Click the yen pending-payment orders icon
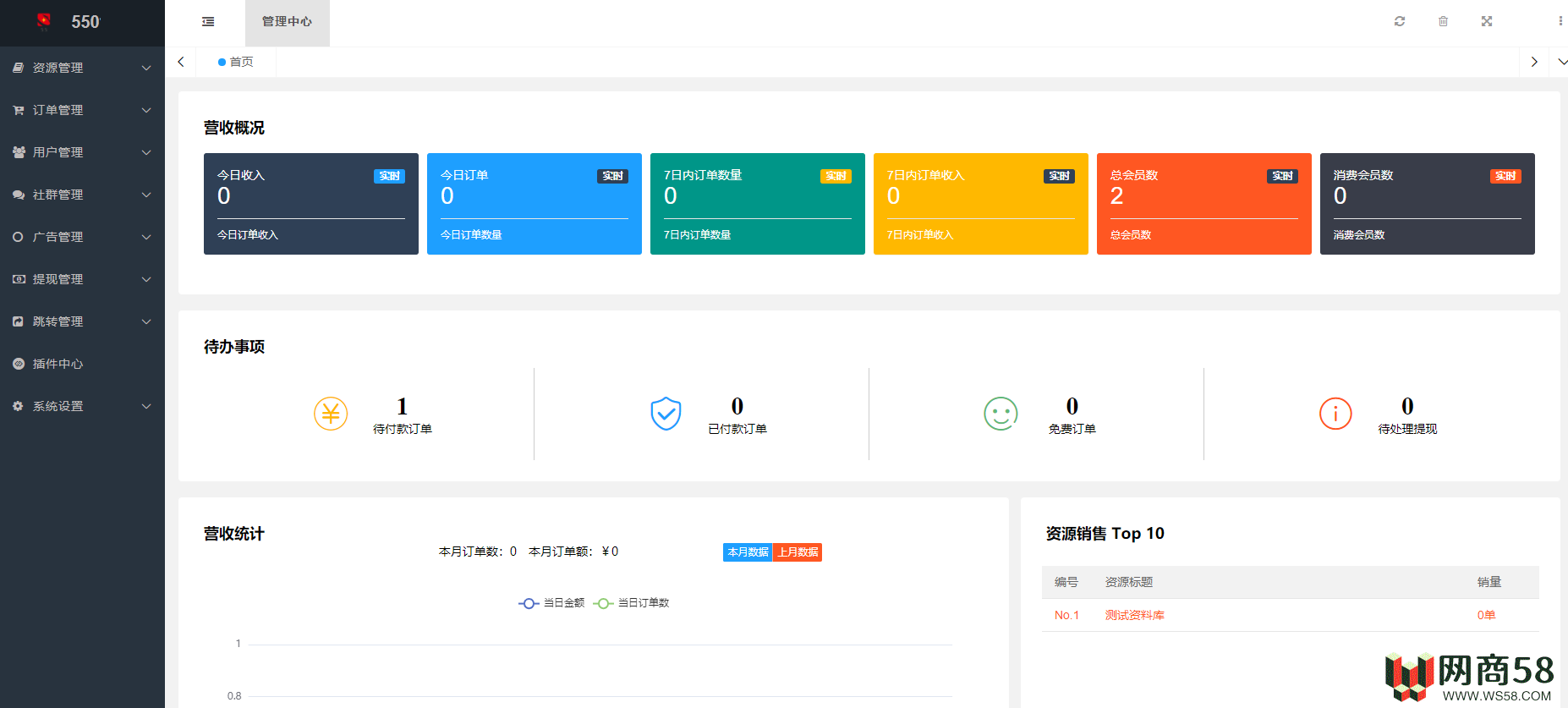The width and height of the screenshot is (1568, 708). pyautogui.click(x=331, y=414)
